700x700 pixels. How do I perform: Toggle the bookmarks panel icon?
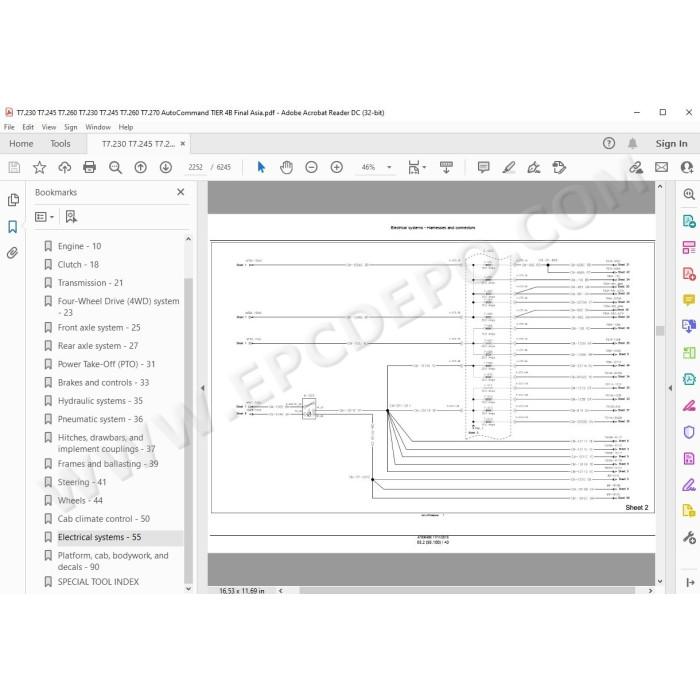point(12,227)
